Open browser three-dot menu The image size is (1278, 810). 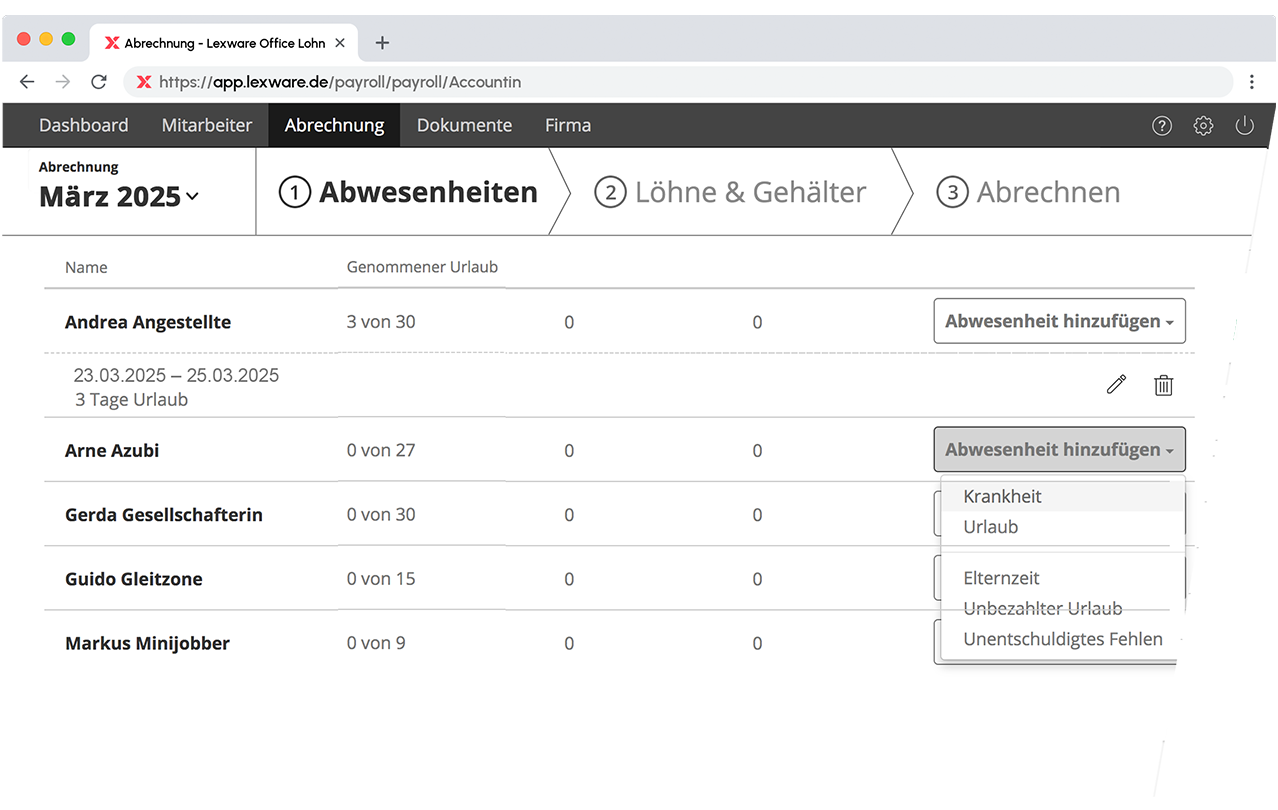tap(1252, 82)
